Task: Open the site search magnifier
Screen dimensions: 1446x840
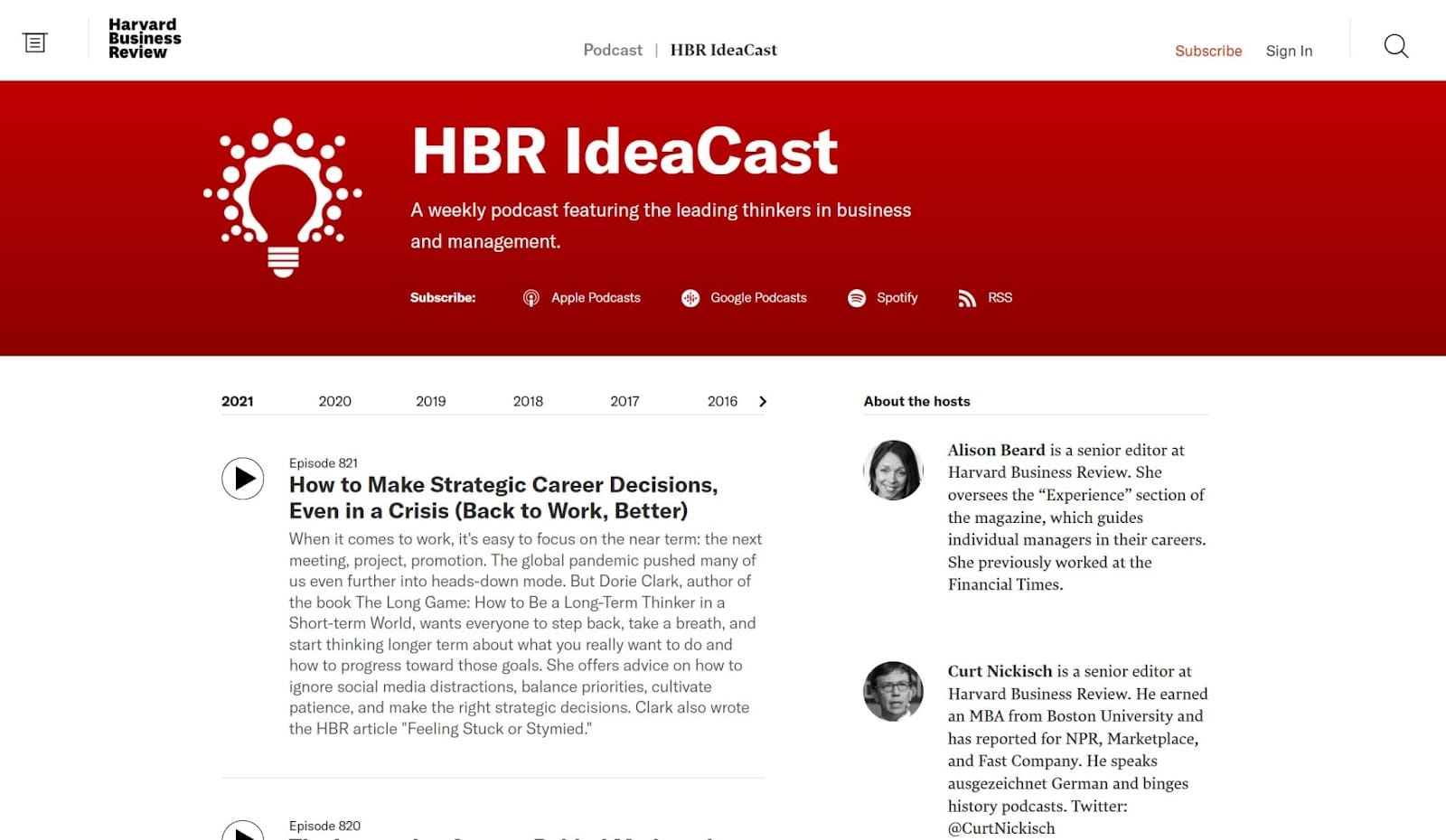Action: tap(1395, 45)
